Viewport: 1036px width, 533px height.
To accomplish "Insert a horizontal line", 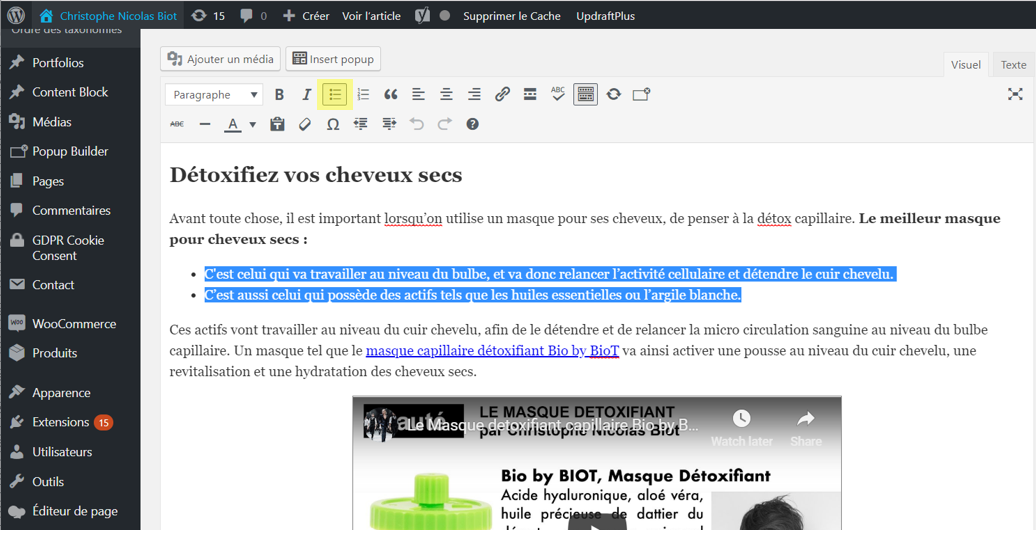I will tap(205, 124).
